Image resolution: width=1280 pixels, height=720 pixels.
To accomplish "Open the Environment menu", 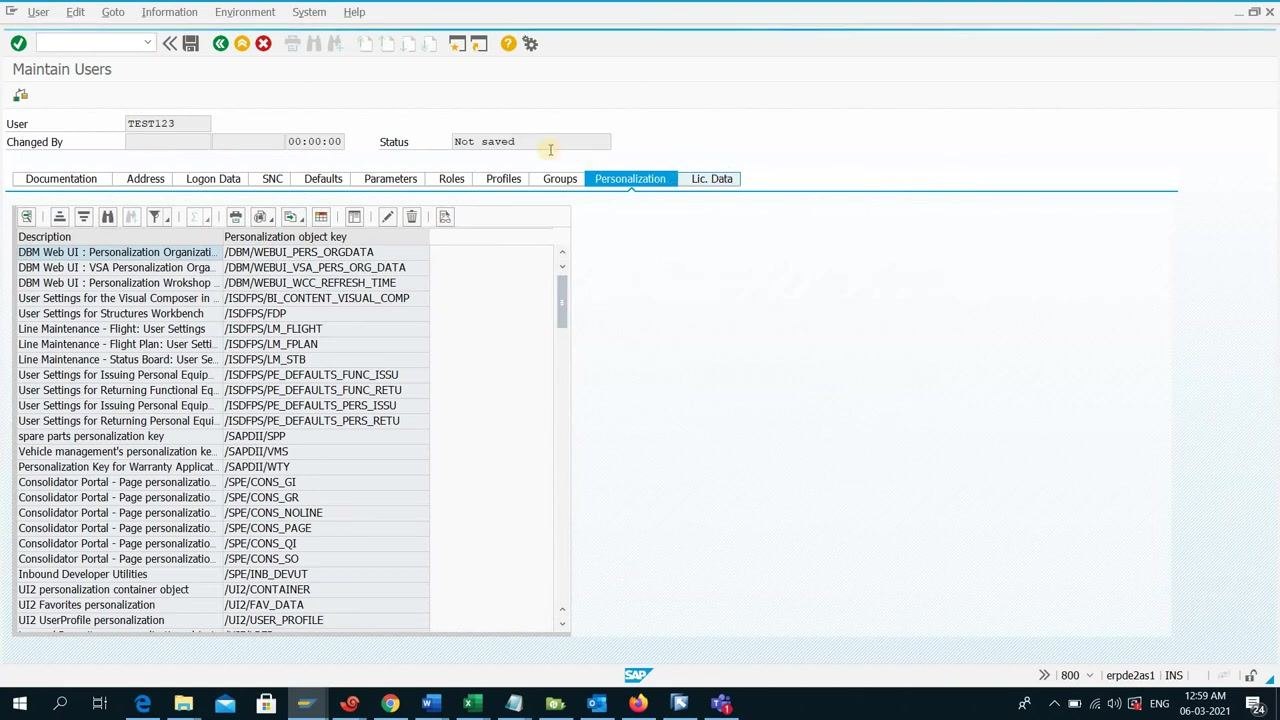I will [x=245, y=12].
